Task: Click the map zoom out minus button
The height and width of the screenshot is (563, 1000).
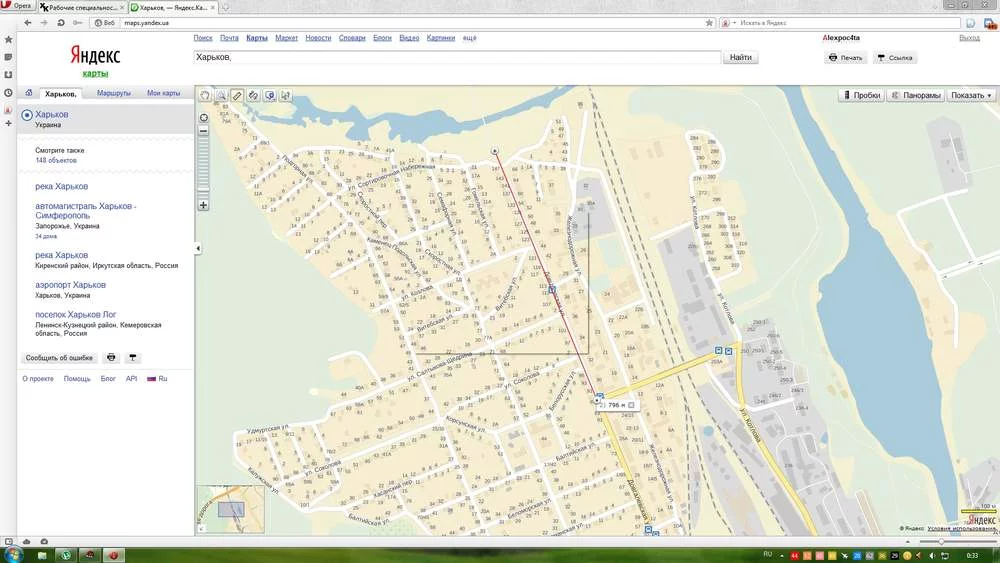Action: (x=204, y=131)
